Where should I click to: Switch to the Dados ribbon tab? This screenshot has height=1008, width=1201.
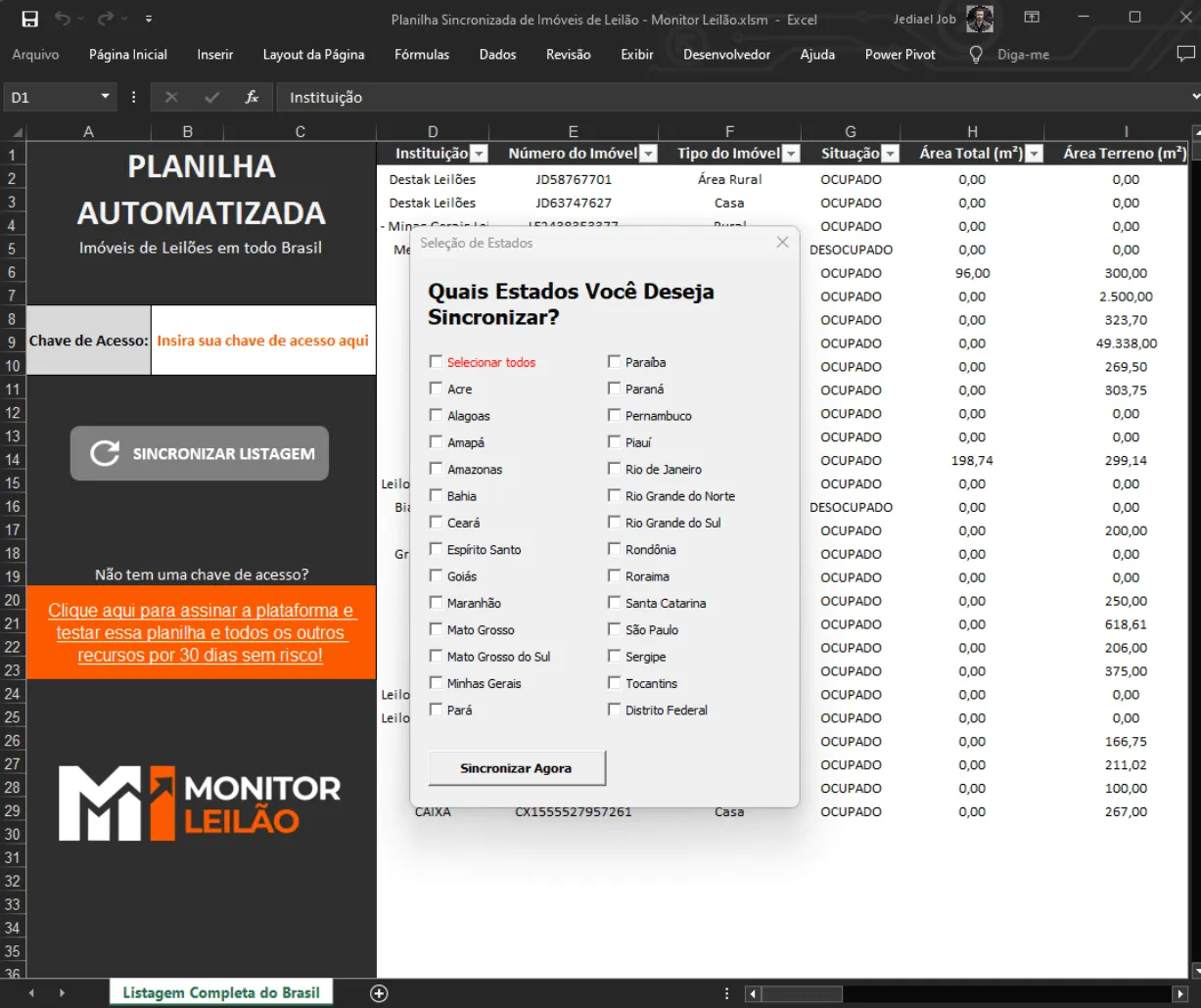tap(497, 55)
